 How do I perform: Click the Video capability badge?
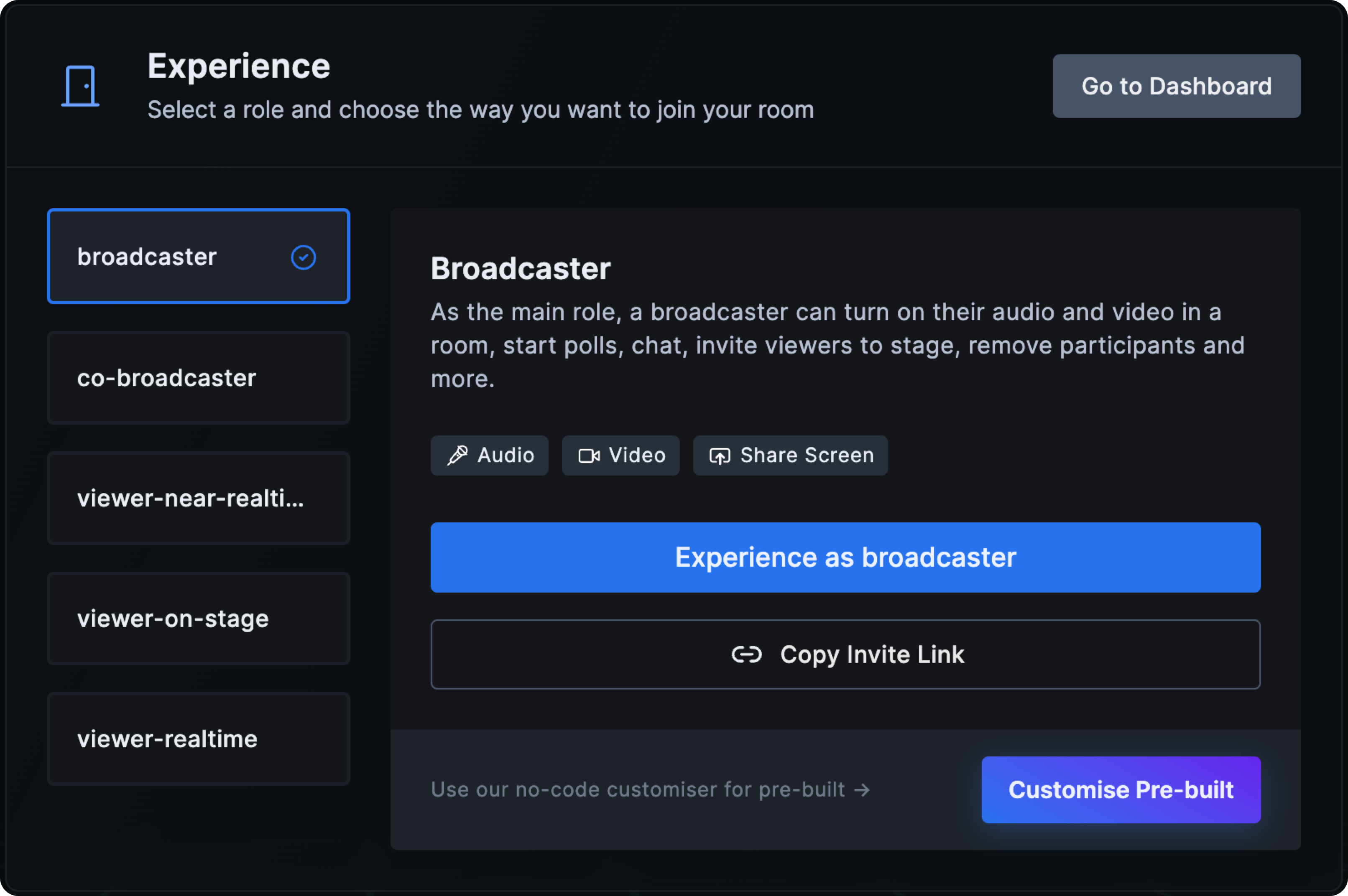click(621, 456)
